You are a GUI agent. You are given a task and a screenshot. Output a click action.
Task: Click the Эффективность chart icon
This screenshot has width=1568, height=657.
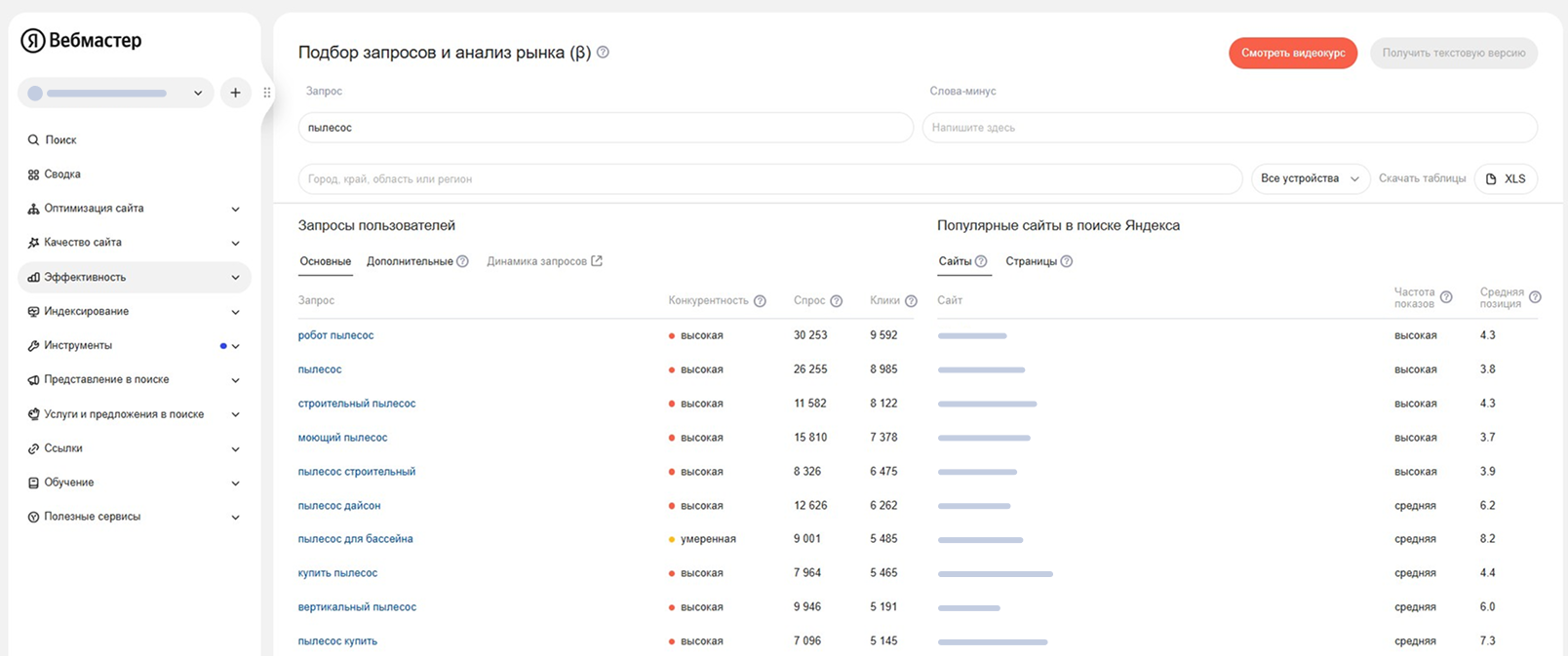33,278
